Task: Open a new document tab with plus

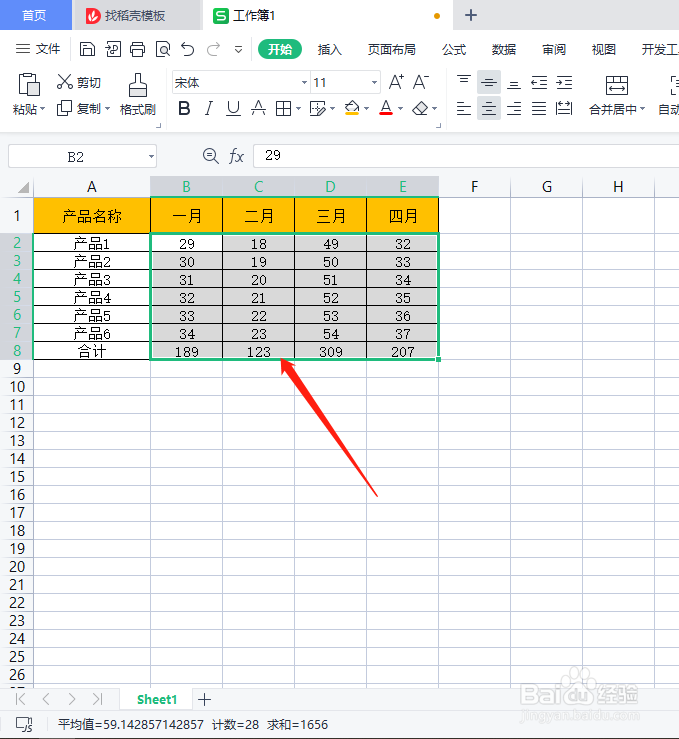Action: point(471,16)
